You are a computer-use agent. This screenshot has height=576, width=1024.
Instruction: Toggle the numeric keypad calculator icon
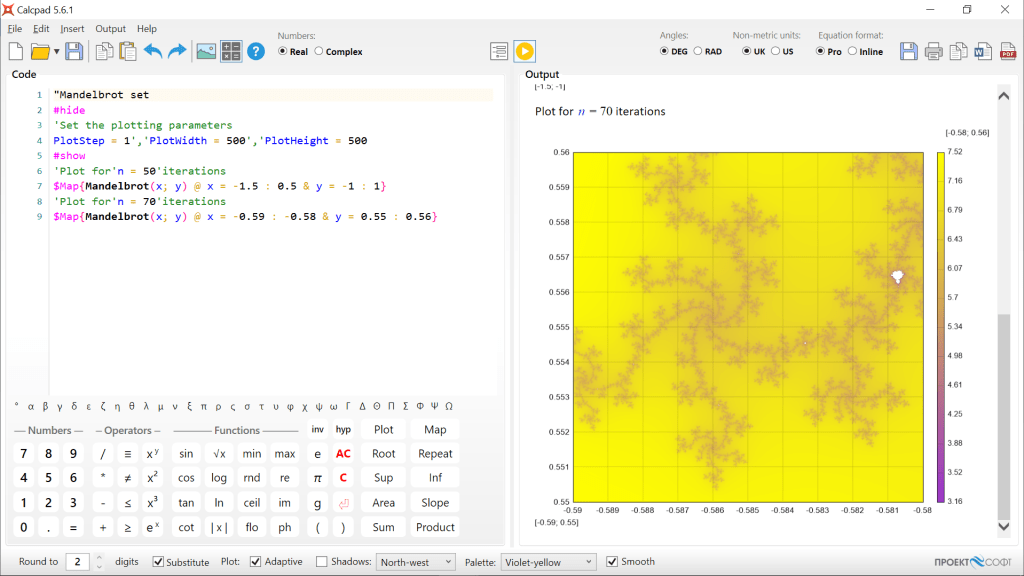pyautogui.click(x=231, y=51)
